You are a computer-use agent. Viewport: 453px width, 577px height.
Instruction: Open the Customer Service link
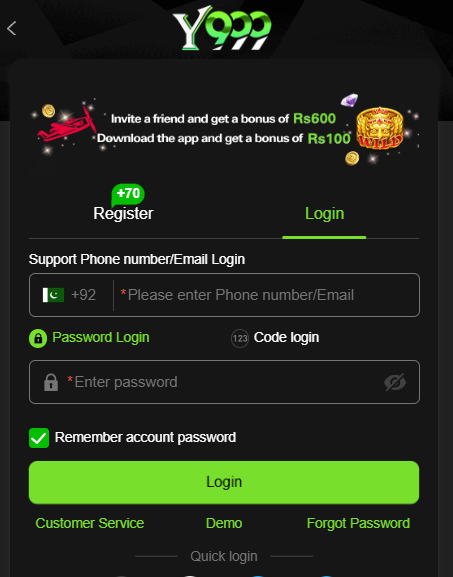click(90, 523)
